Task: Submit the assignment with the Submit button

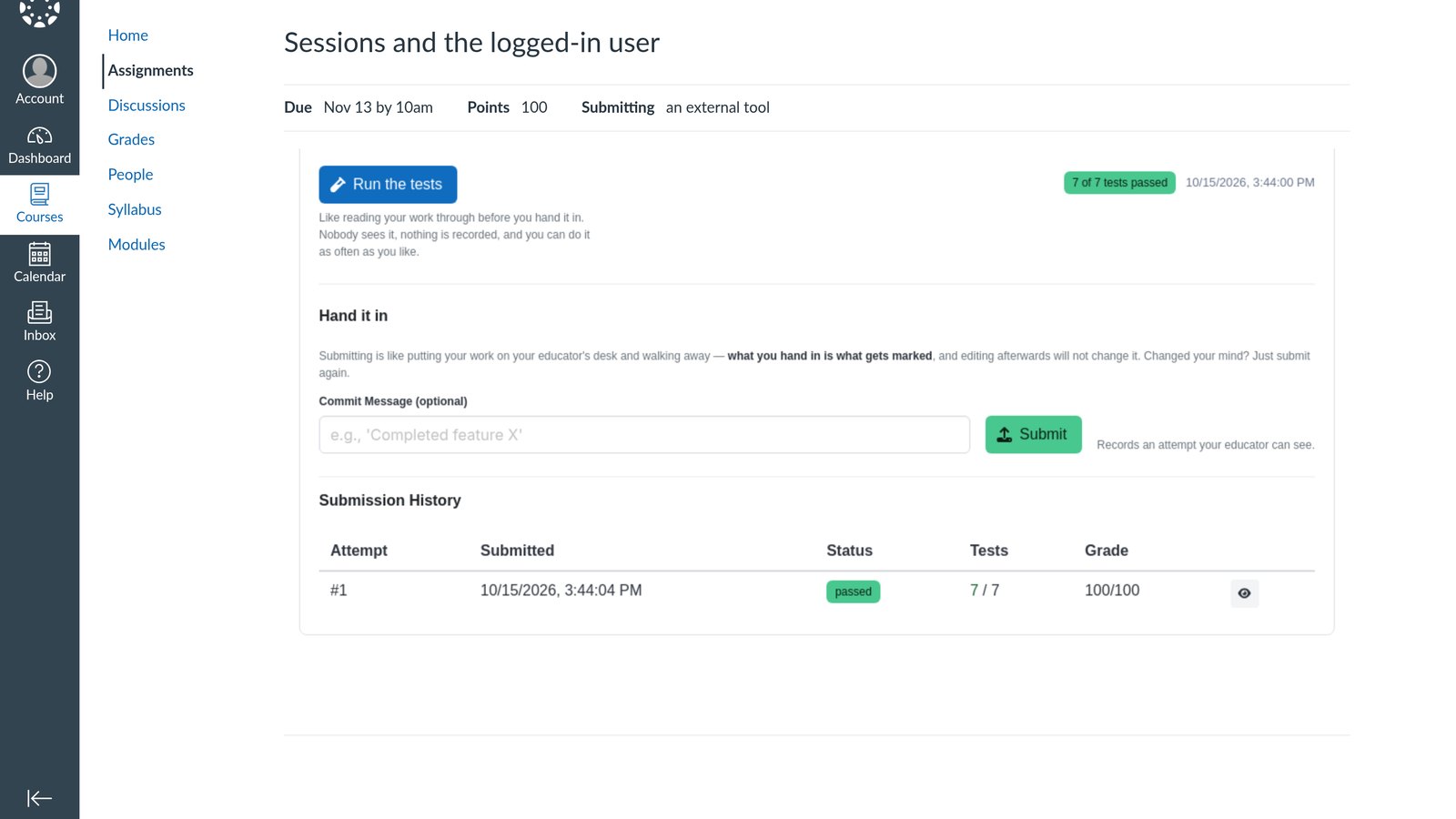Action: [x=1033, y=434]
